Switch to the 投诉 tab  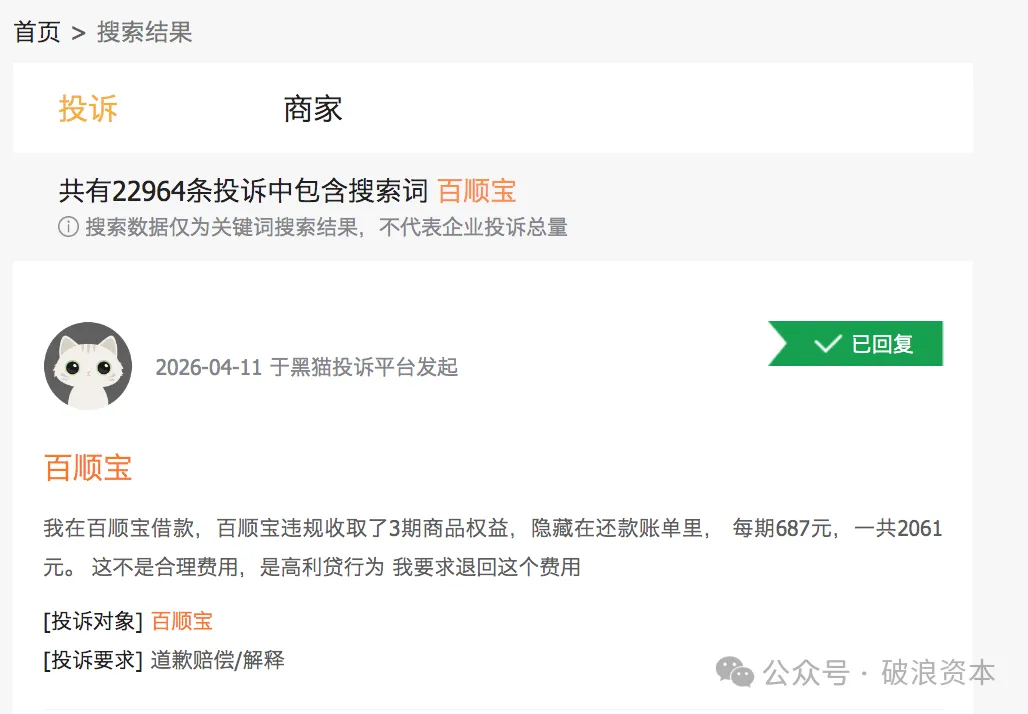[x=88, y=108]
